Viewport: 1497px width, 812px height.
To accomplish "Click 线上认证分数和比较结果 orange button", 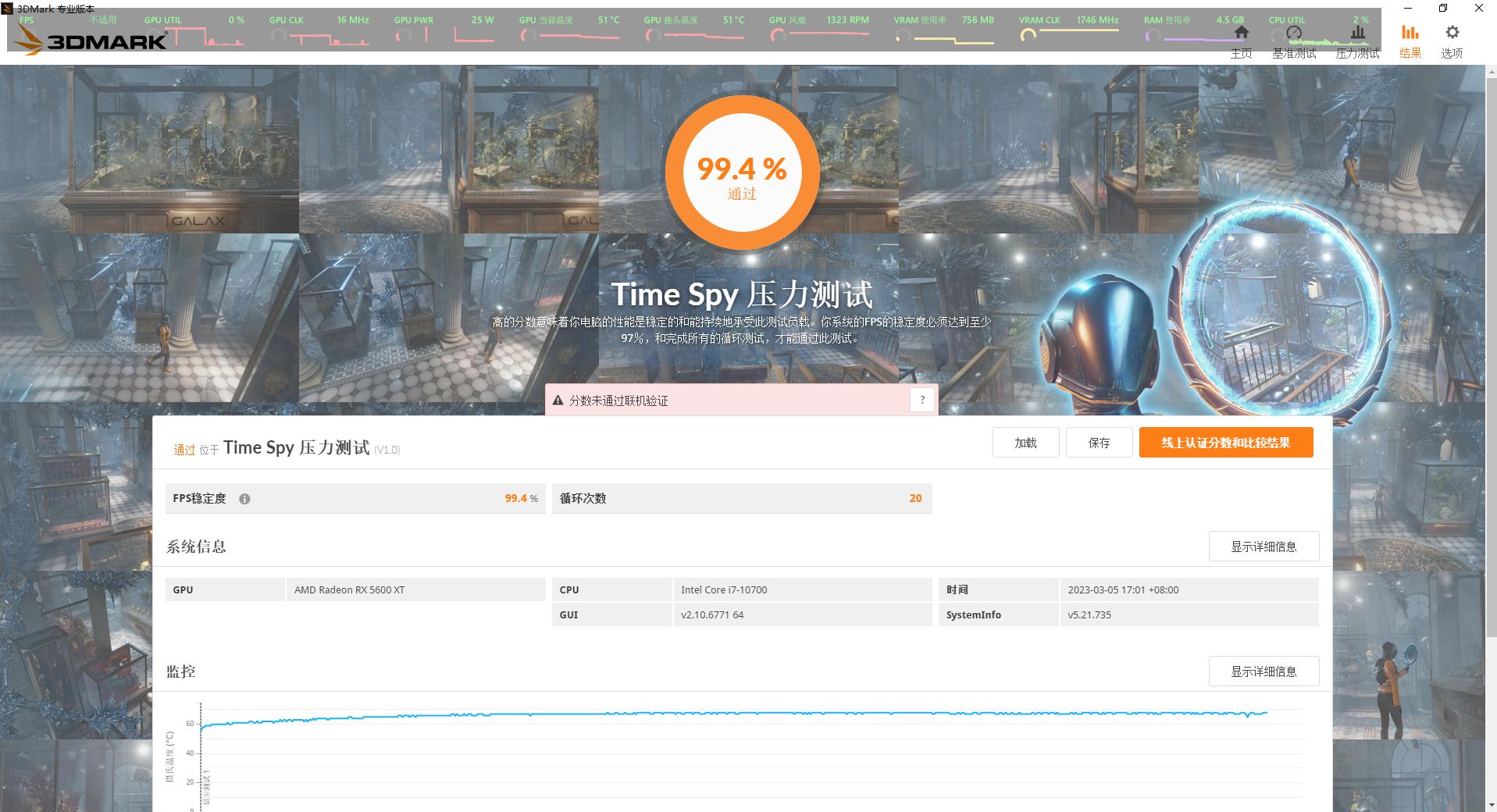I will click(1225, 442).
